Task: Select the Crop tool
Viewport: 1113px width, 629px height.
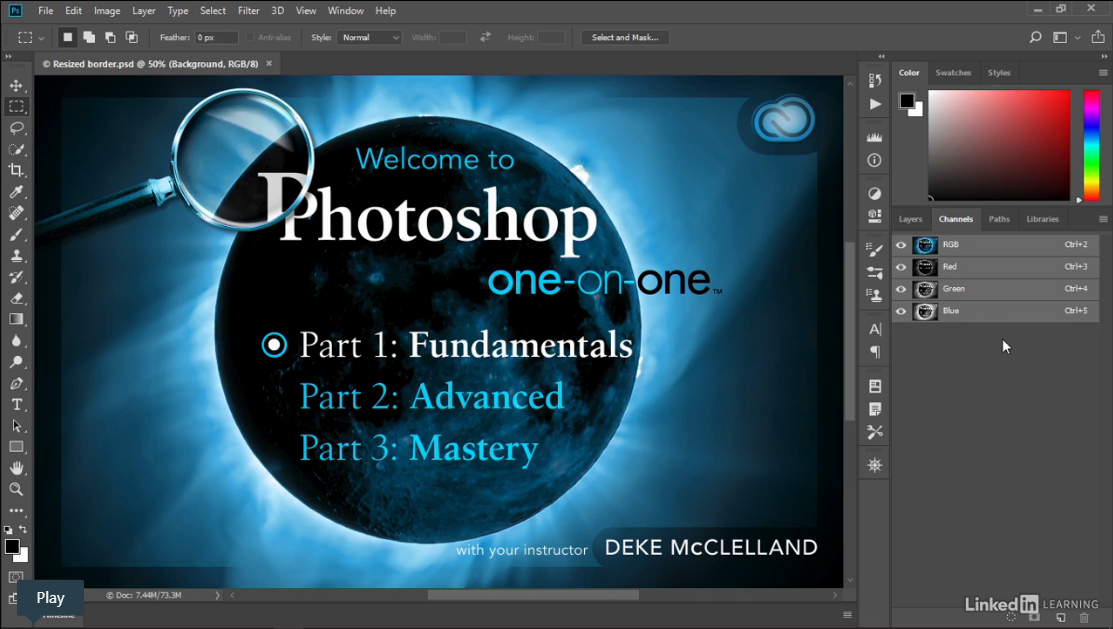Action: click(x=16, y=170)
